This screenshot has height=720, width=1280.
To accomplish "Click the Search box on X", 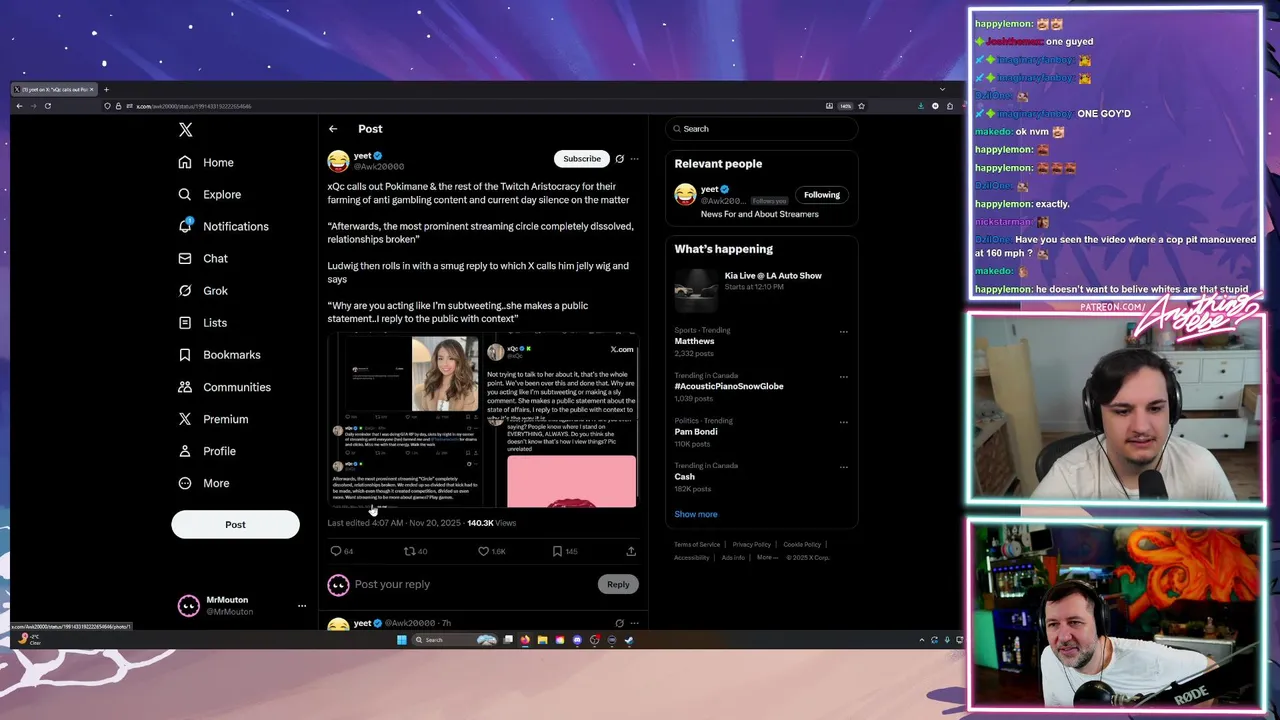I will (762, 129).
